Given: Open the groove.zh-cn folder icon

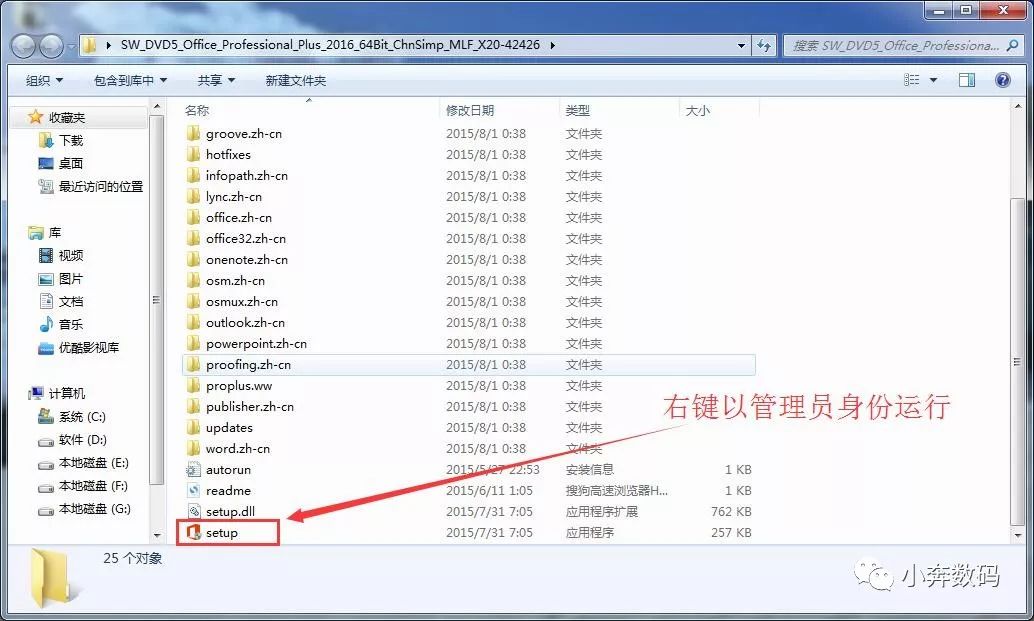Looking at the screenshot, I should pyautogui.click(x=193, y=134).
